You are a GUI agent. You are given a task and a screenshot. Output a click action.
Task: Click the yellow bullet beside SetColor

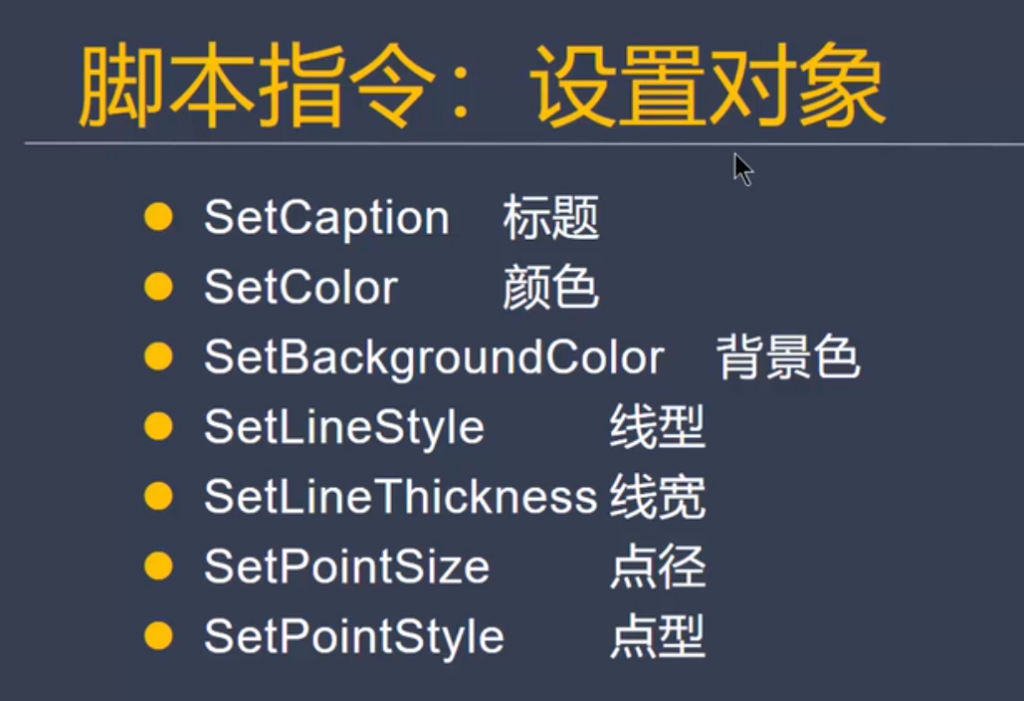pos(158,287)
